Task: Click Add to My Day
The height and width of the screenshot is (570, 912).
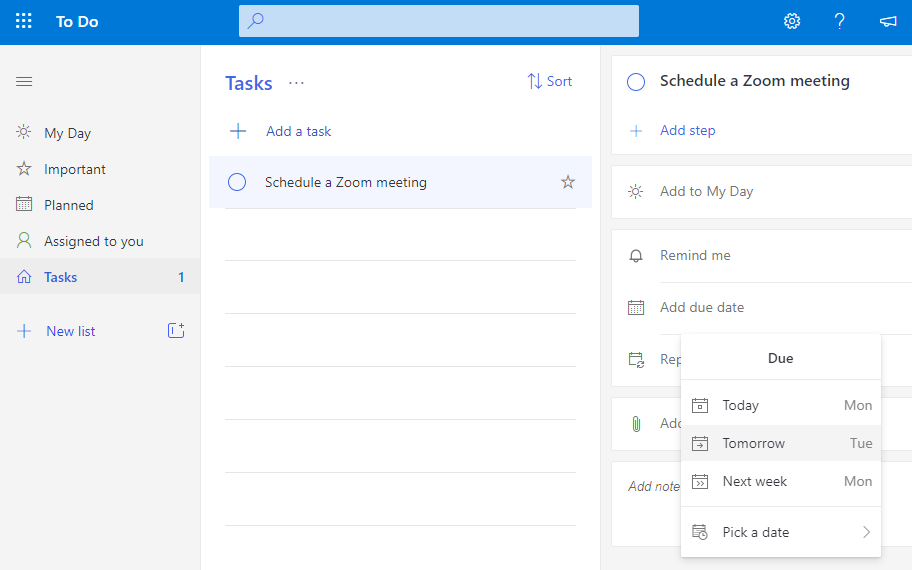Action: (706, 191)
